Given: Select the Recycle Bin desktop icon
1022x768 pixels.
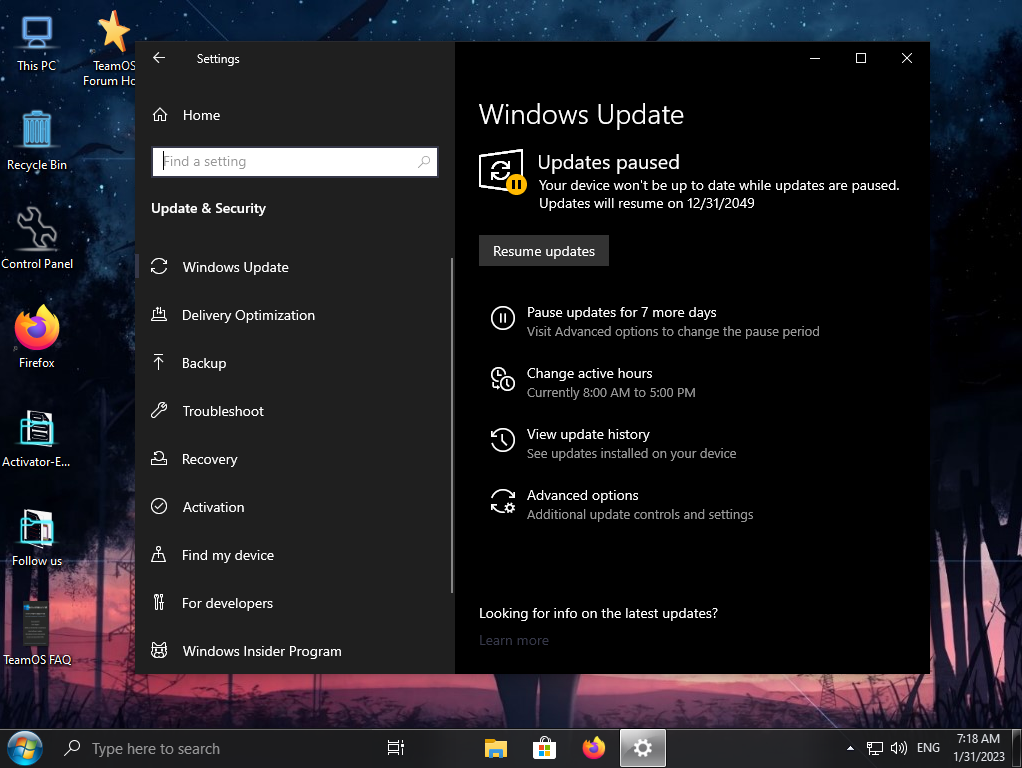Looking at the screenshot, I should tap(36, 141).
